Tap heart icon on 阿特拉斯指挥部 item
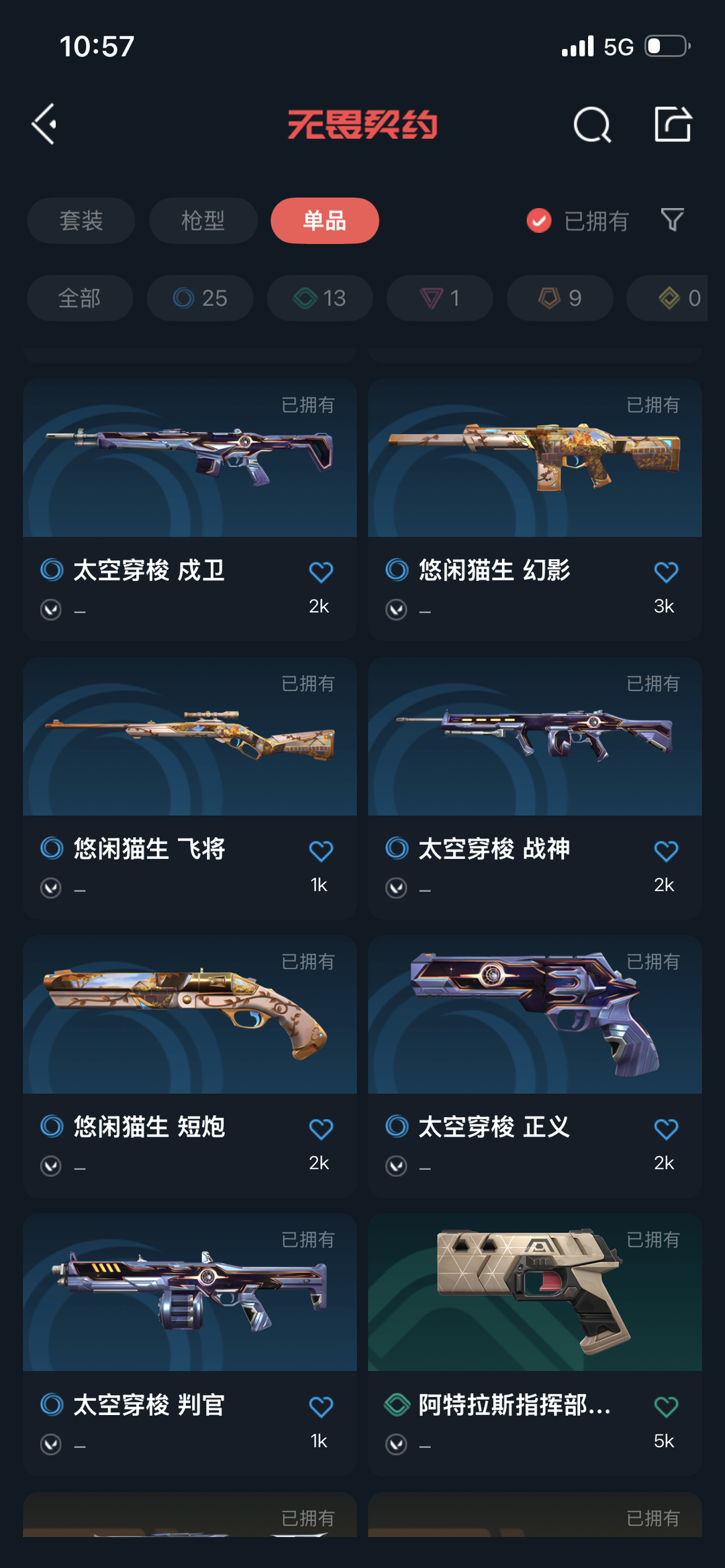This screenshot has width=725, height=1568. (x=666, y=1407)
